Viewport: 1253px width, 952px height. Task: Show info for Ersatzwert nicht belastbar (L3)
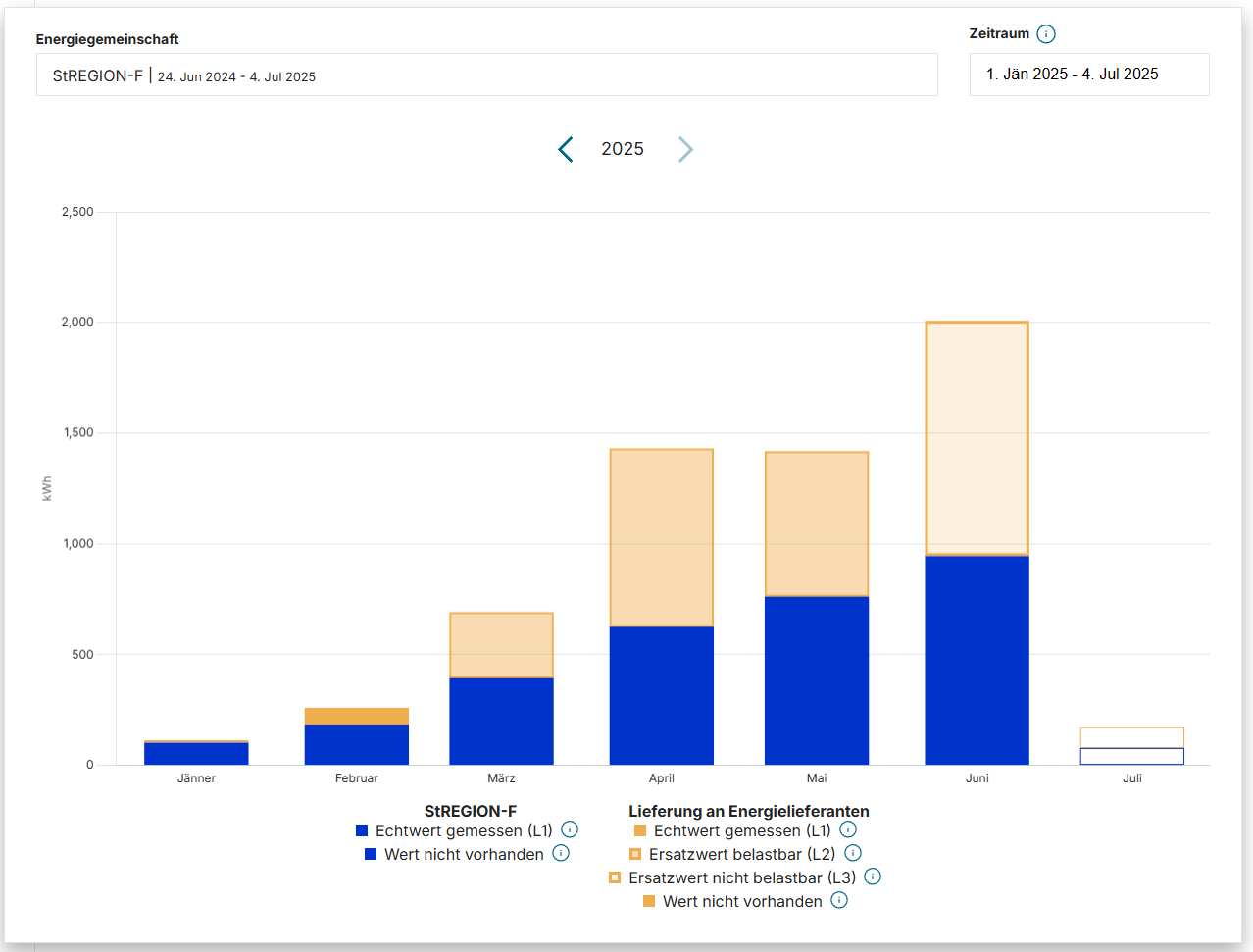(873, 877)
